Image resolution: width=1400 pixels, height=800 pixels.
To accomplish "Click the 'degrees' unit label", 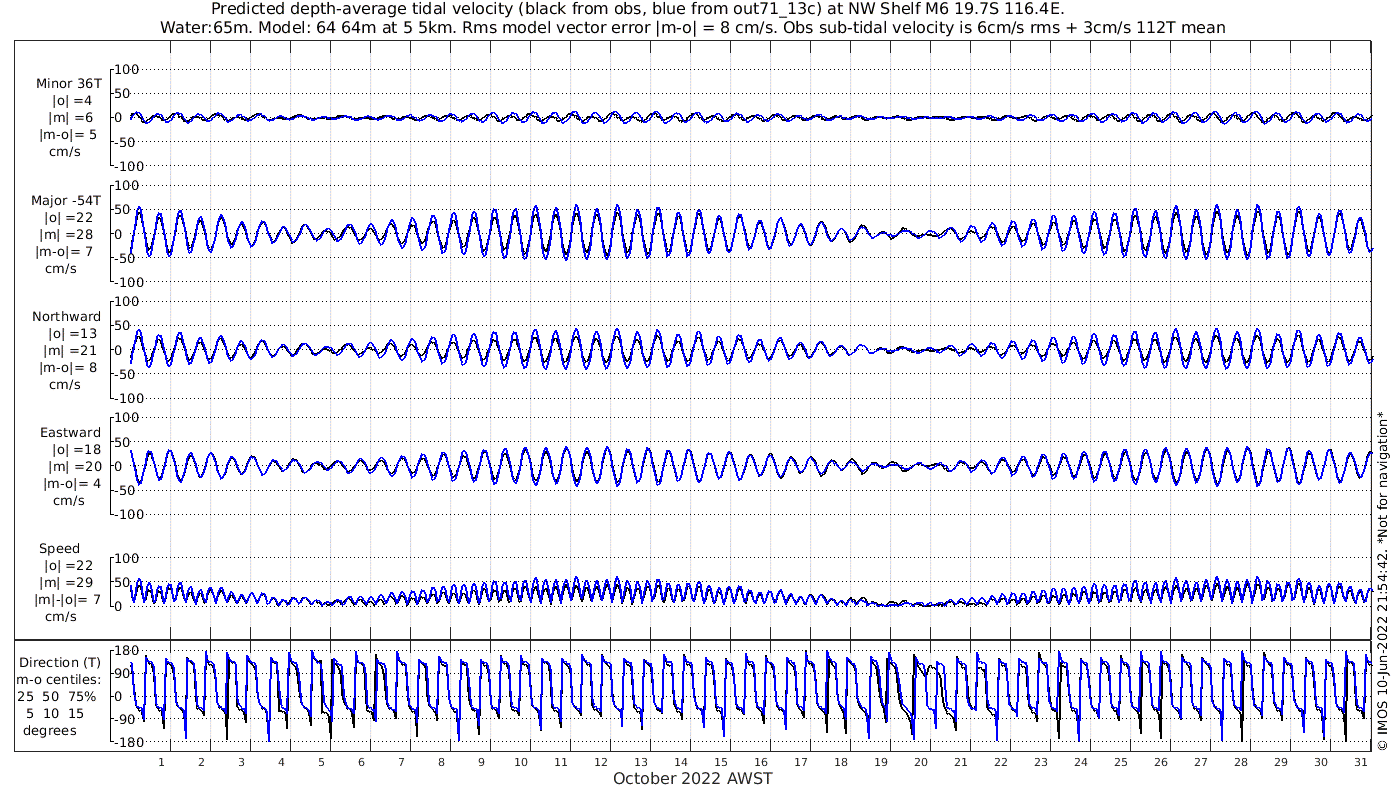I will coord(50,731).
